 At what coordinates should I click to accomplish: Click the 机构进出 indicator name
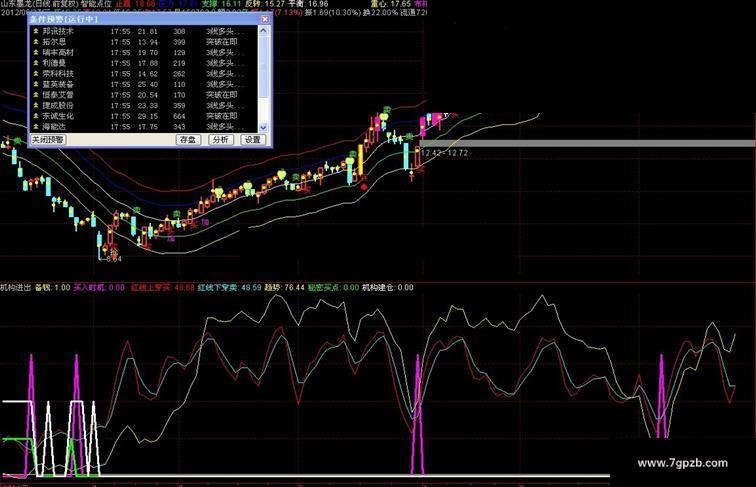(15, 287)
